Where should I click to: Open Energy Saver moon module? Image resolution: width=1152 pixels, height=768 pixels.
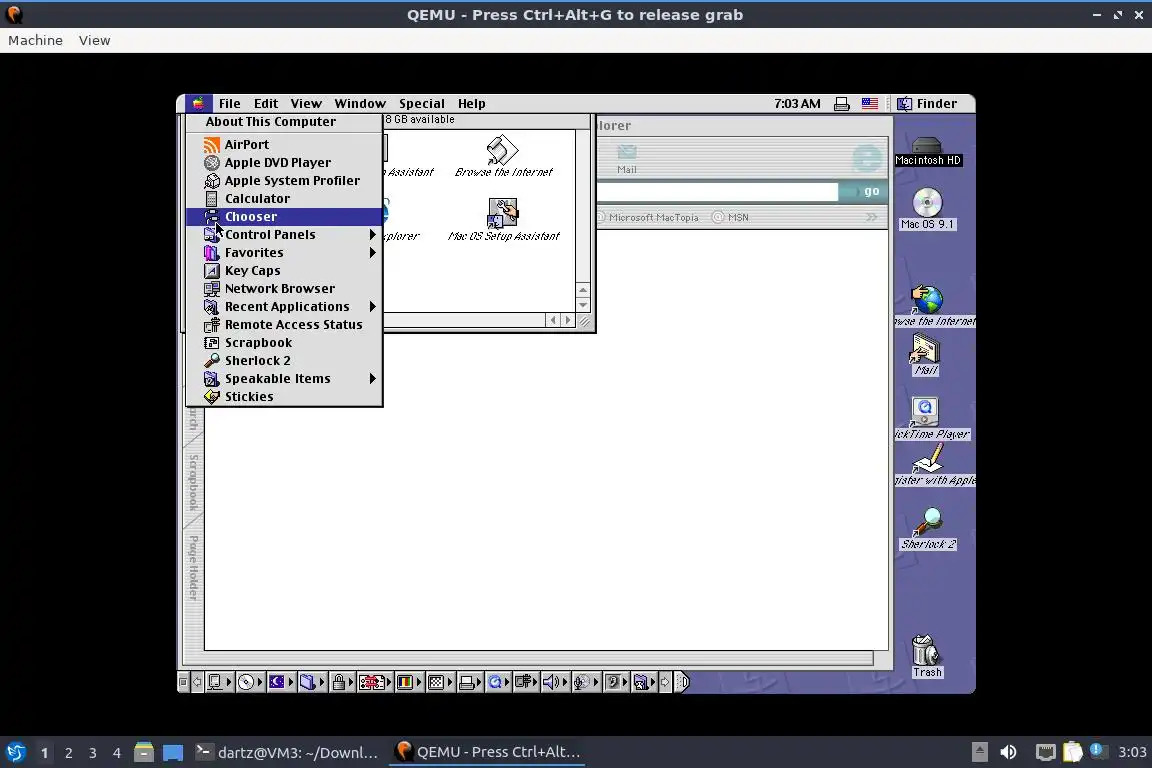(x=281, y=682)
